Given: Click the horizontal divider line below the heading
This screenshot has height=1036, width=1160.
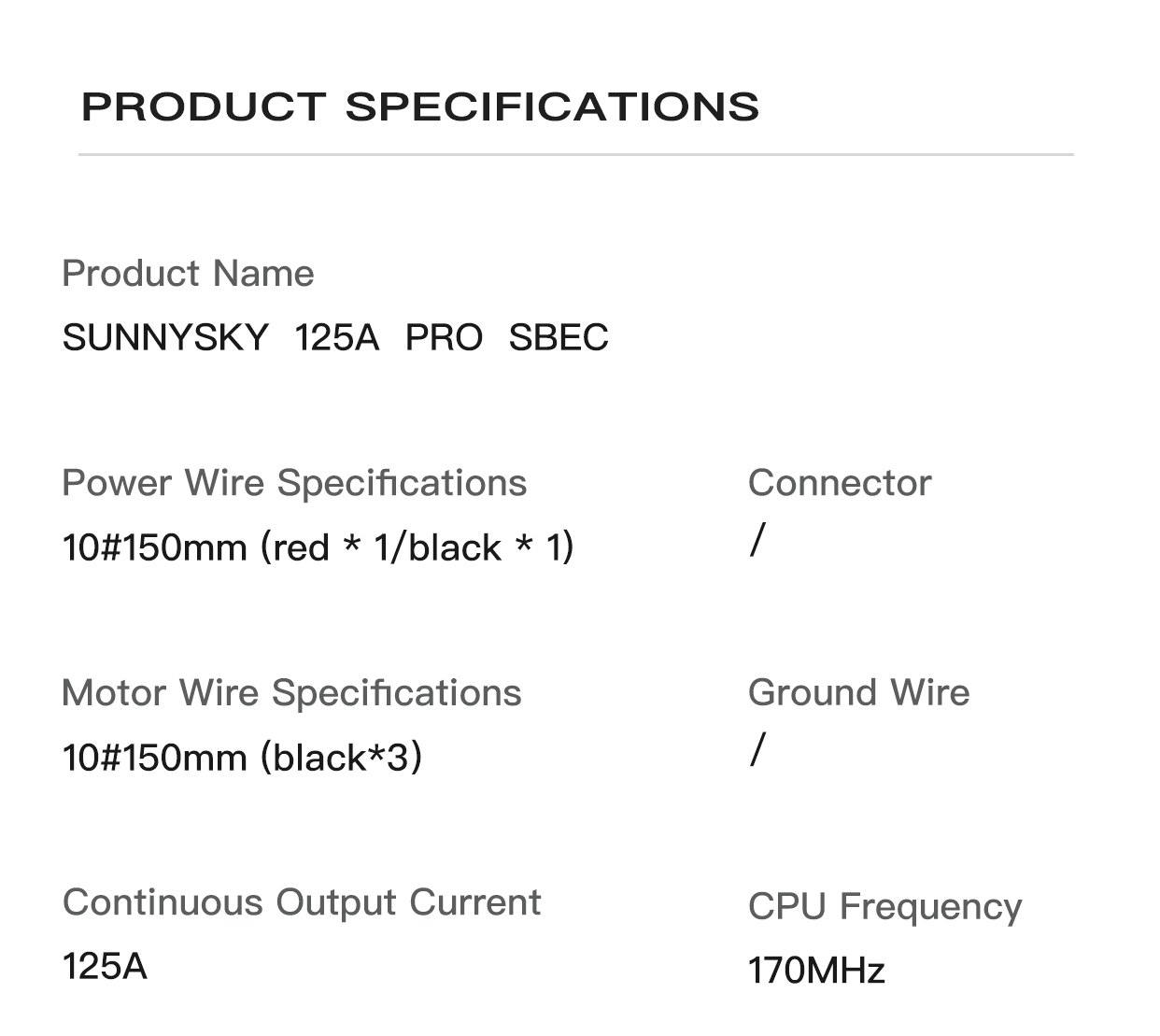Looking at the screenshot, I should click(575, 154).
